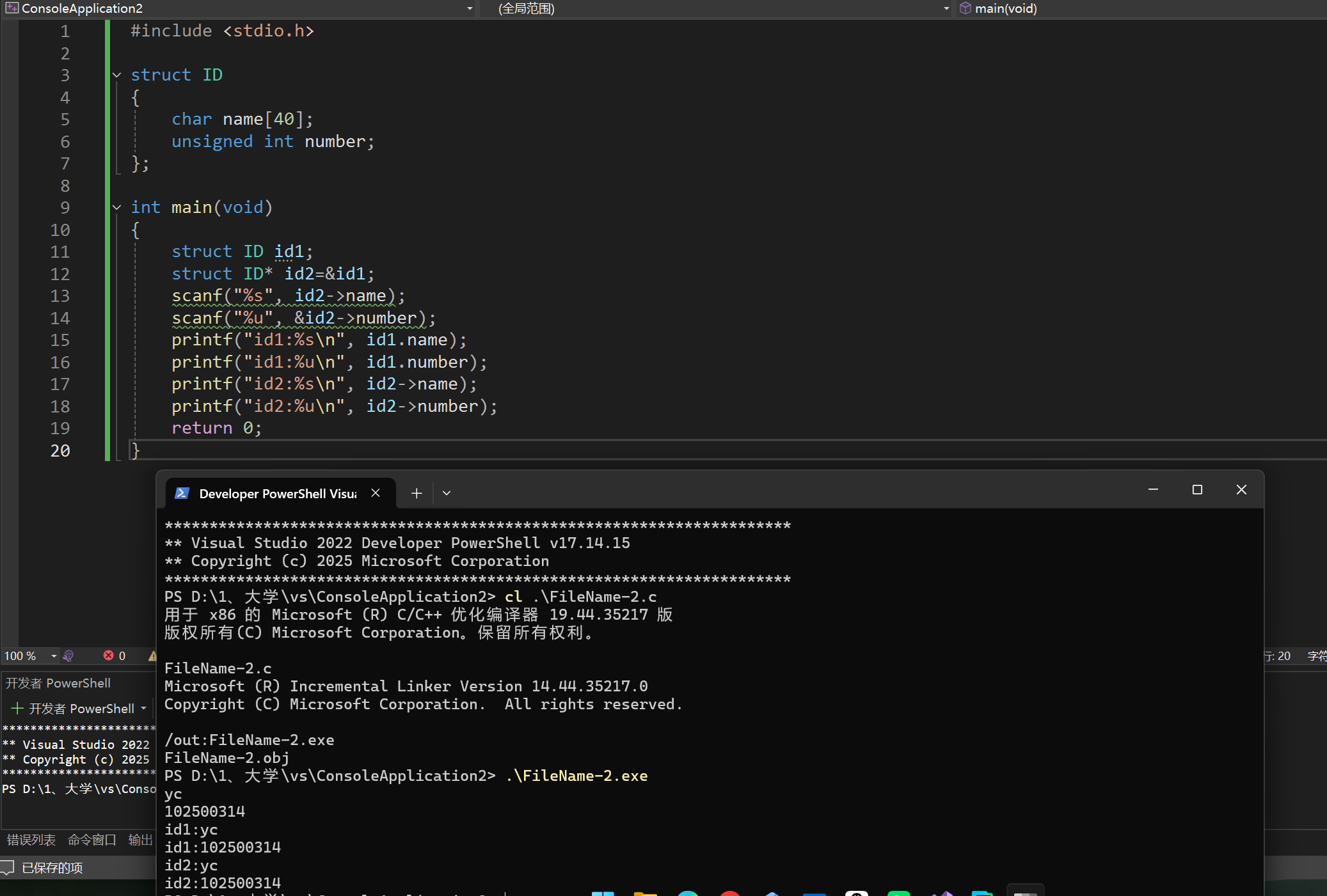The image size is (1327, 896).
Task: Click the code cleanup wrench-bulb icon
Action: (68, 656)
